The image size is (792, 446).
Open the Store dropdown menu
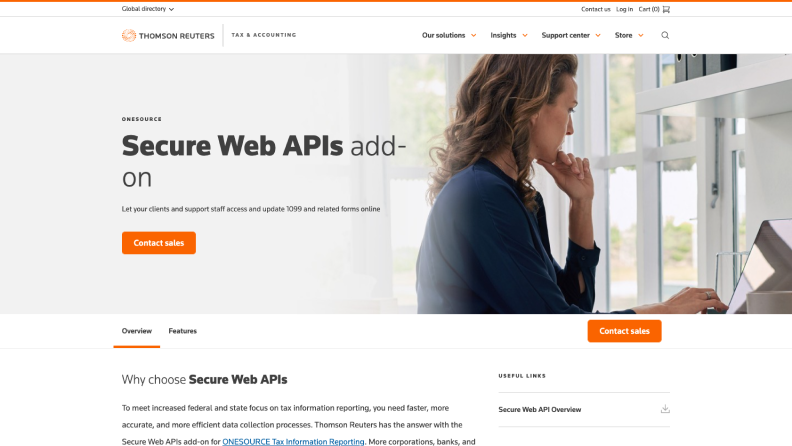click(629, 35)
